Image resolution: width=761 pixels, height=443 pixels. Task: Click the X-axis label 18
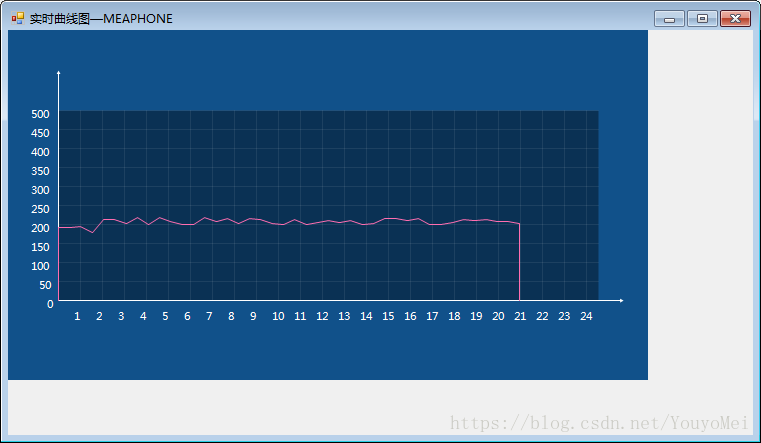454,316
